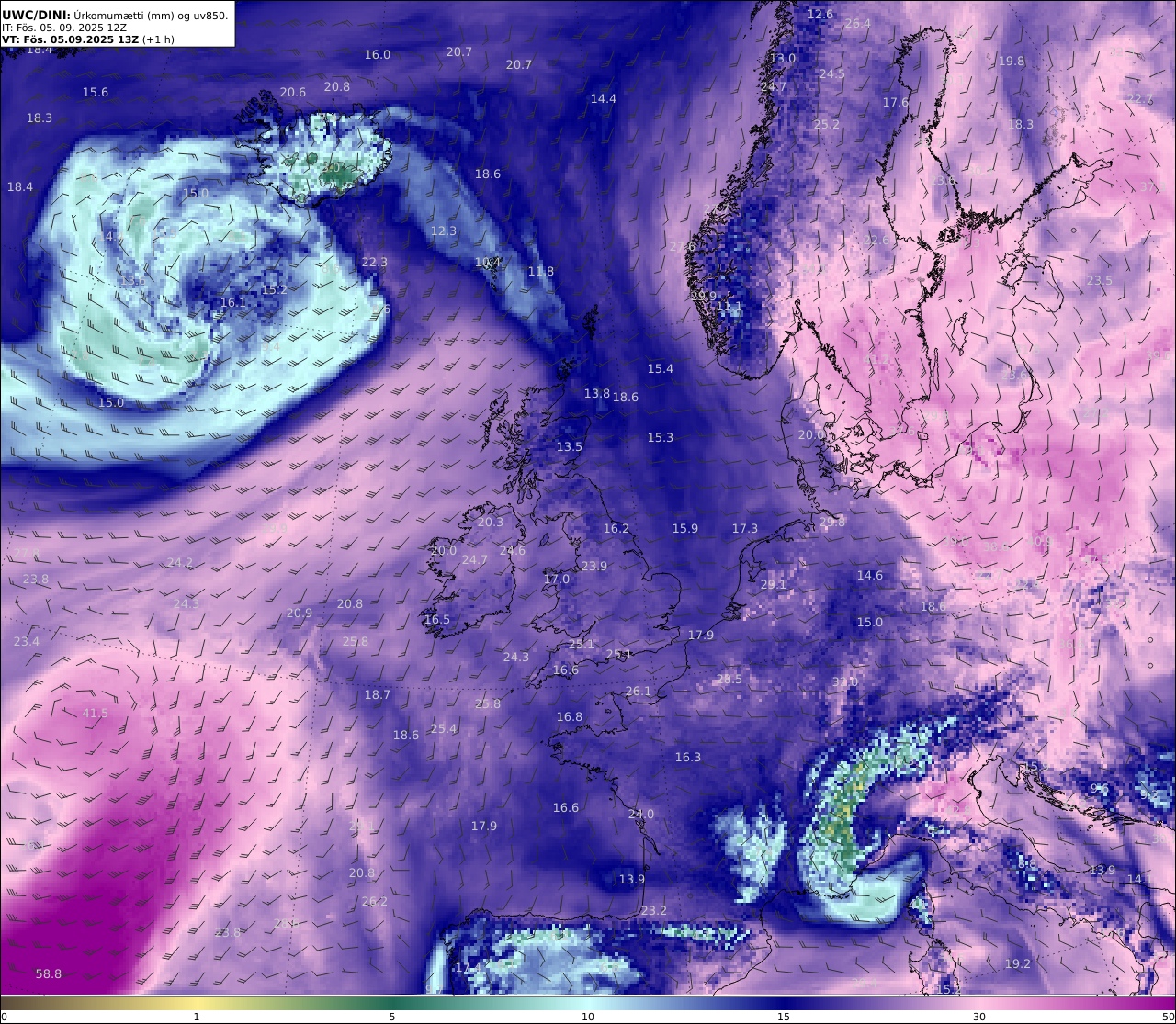1176x1024 pixels.
Task: Click the 58.8 value in the magenta area
Action: [49, 973]
